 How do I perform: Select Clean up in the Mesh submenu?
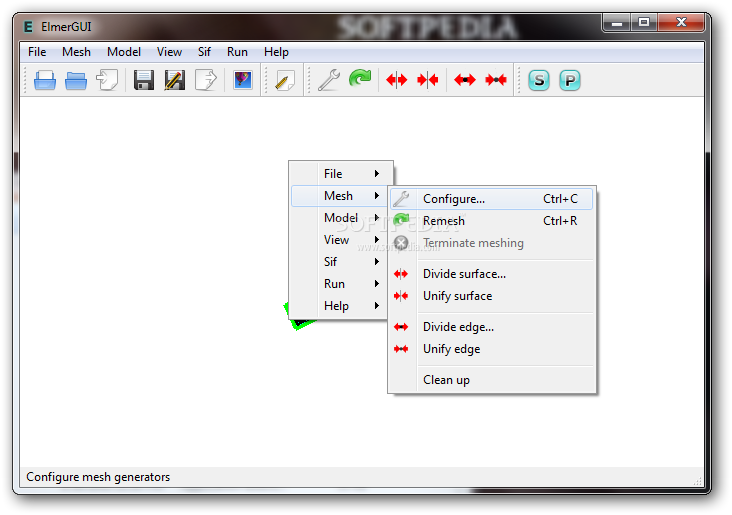click(x=492, y=380)
